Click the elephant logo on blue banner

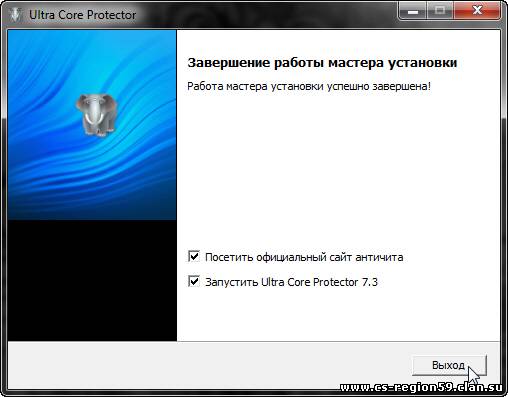point(96,115)
